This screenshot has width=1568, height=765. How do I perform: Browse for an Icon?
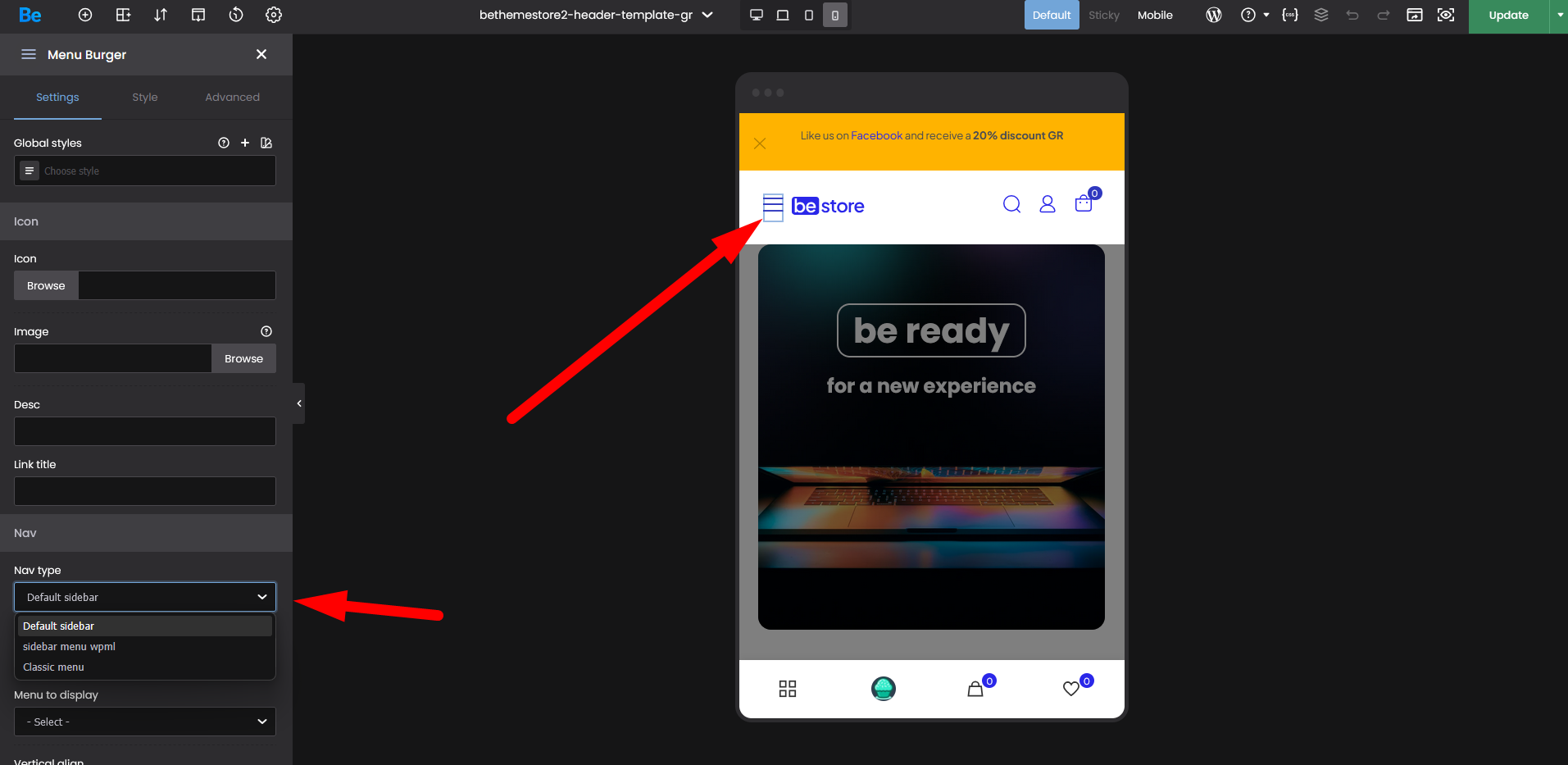click(x=46, y=285)
